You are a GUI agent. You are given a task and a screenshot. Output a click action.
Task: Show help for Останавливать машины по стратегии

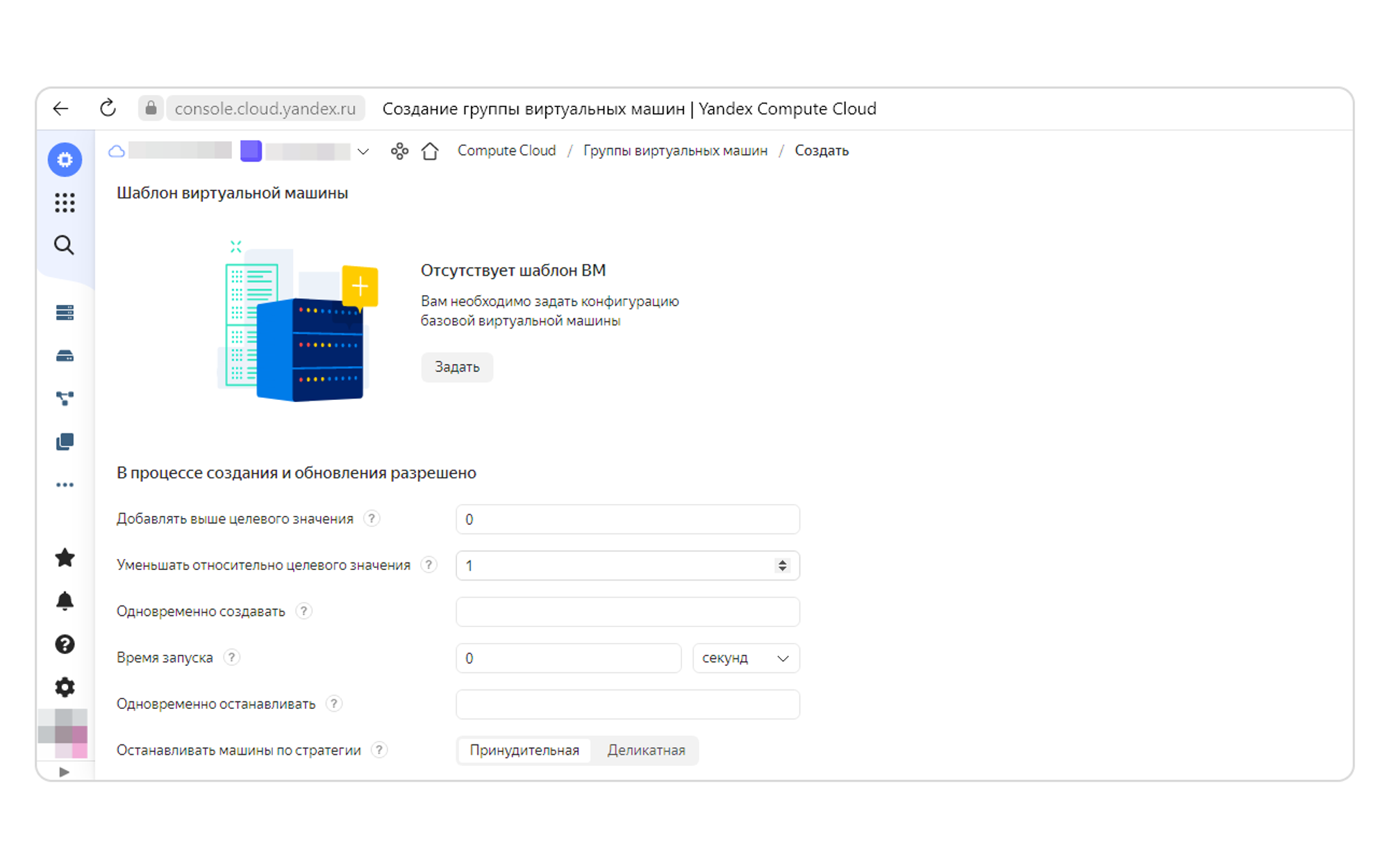click(379, 750)
